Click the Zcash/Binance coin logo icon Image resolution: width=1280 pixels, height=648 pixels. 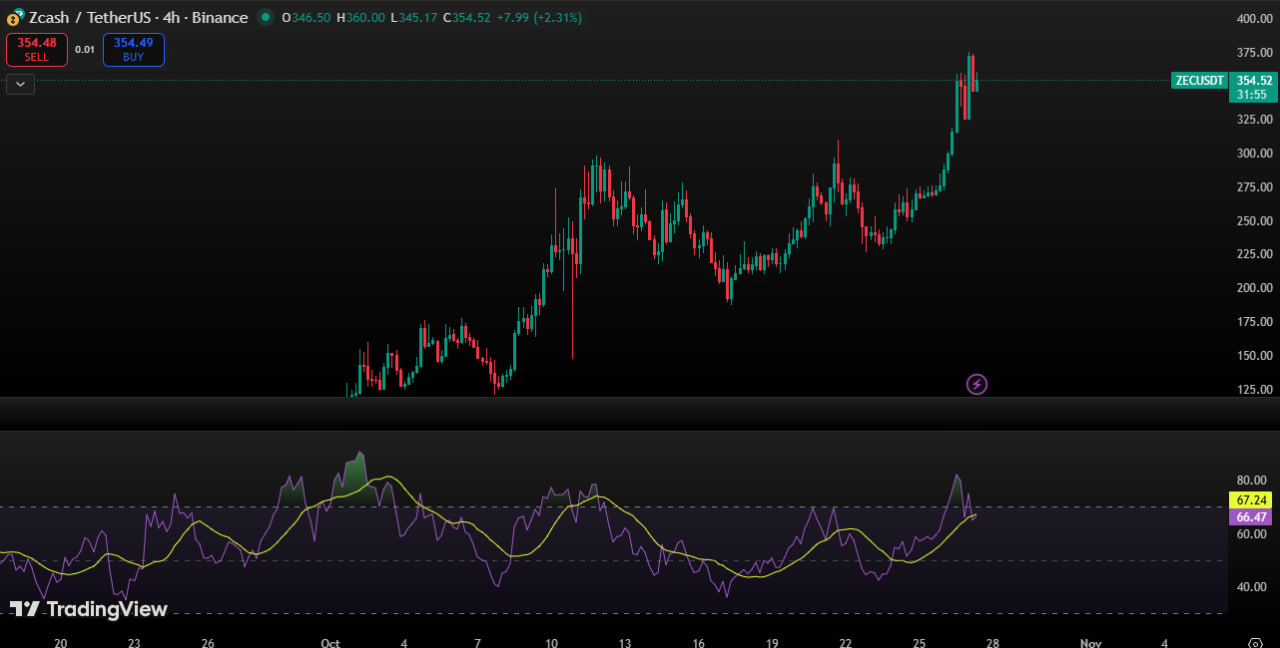pos(14,18)
